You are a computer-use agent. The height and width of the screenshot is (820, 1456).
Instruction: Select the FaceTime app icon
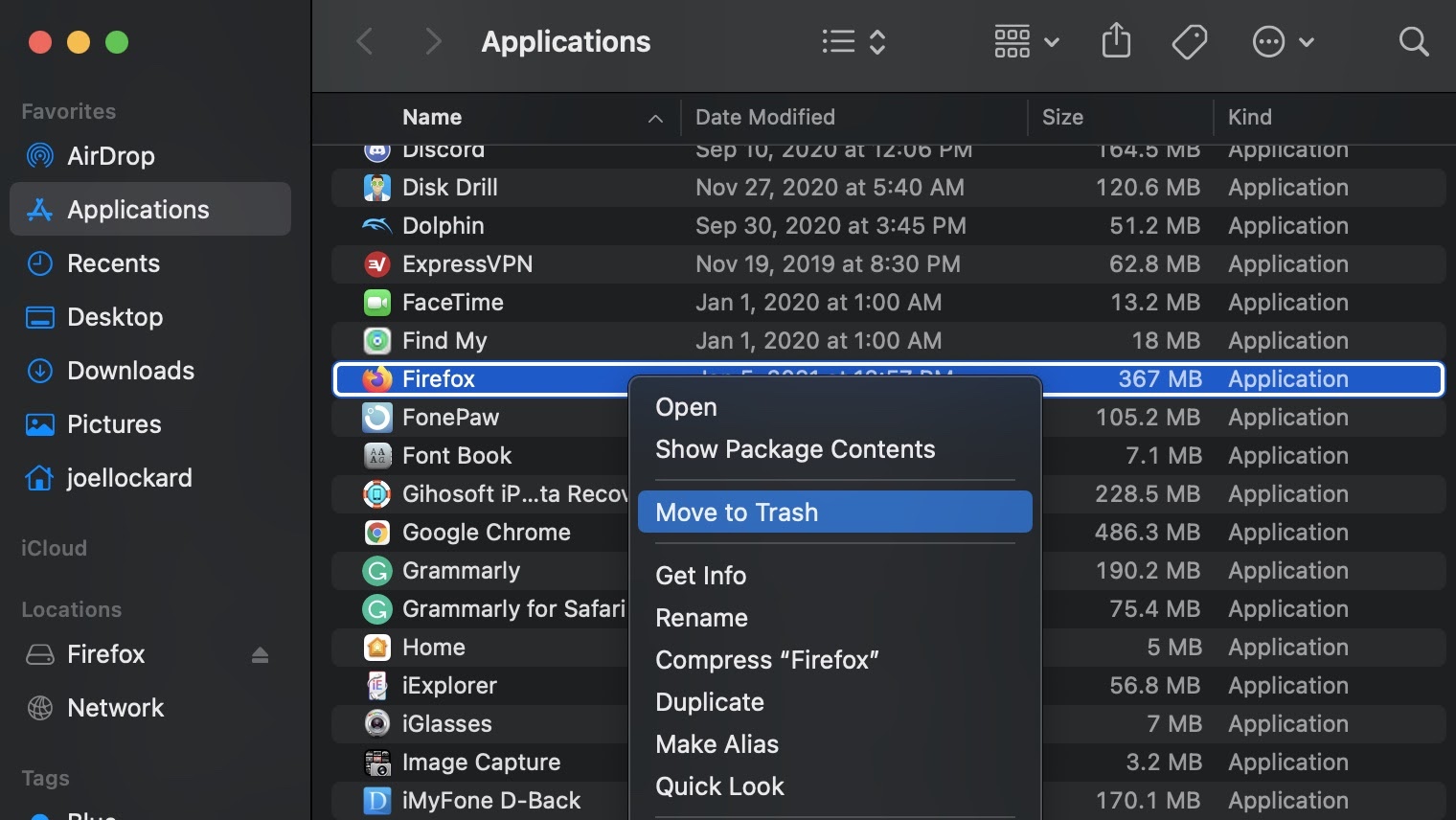[x=377, y=303]
